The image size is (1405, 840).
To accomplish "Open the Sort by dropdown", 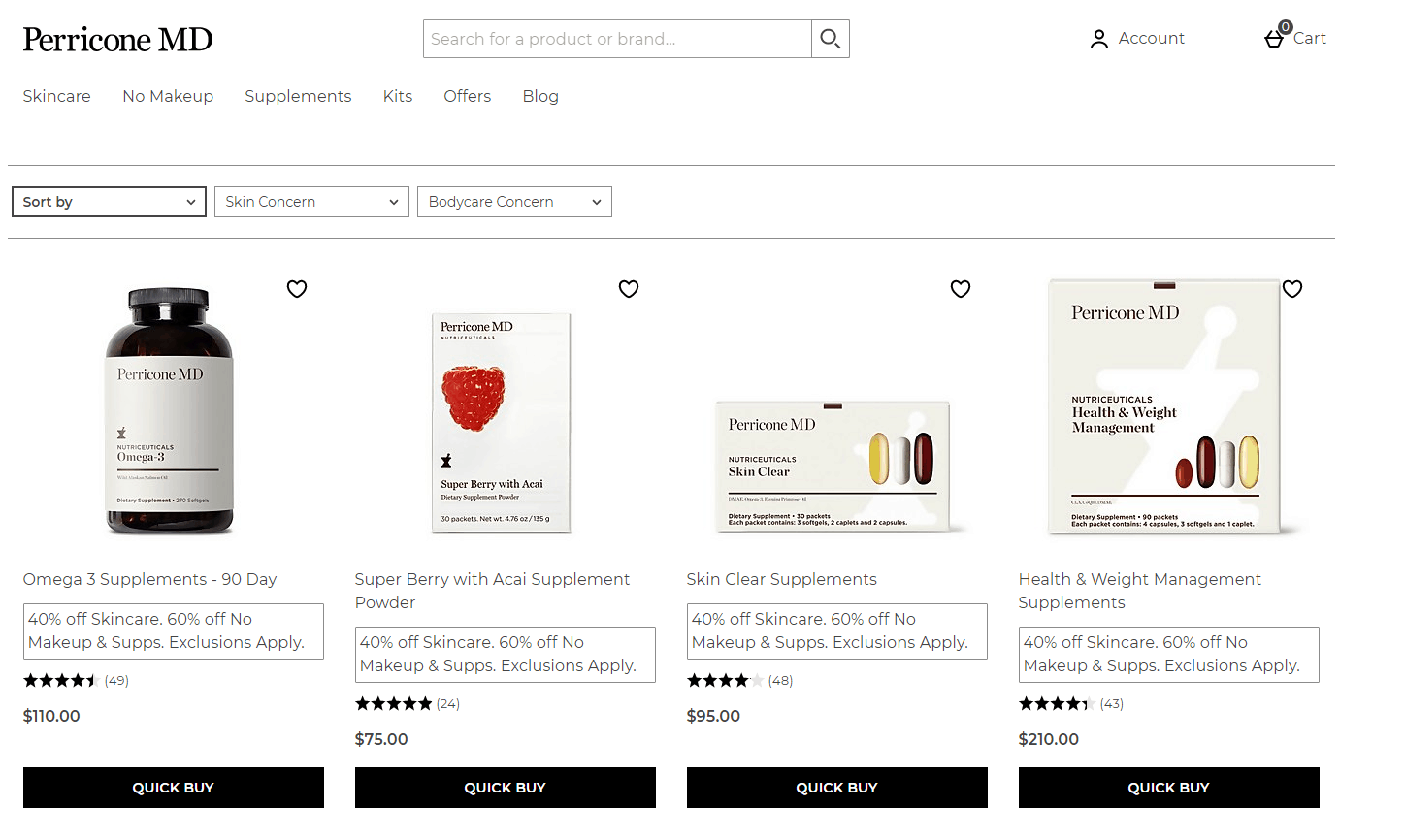I will pos(109,202).
